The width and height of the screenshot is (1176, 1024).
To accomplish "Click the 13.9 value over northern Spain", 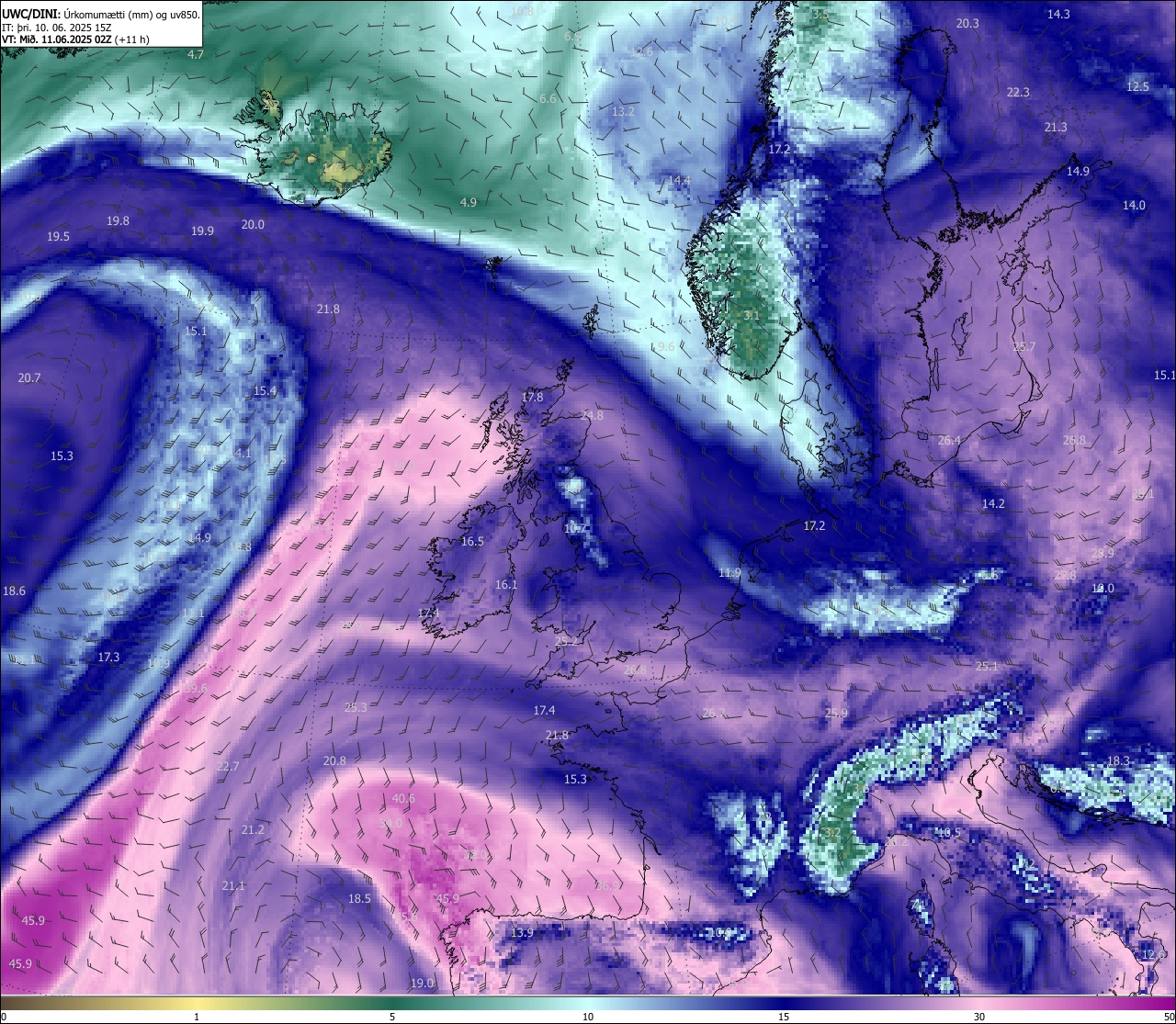I will point(522,933).
